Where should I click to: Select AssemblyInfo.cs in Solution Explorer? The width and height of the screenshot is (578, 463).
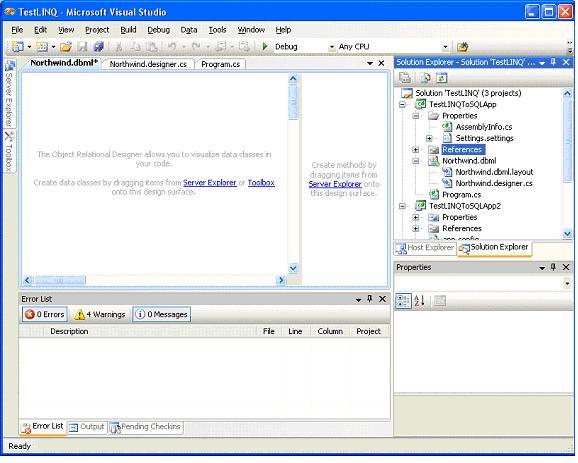484,127
